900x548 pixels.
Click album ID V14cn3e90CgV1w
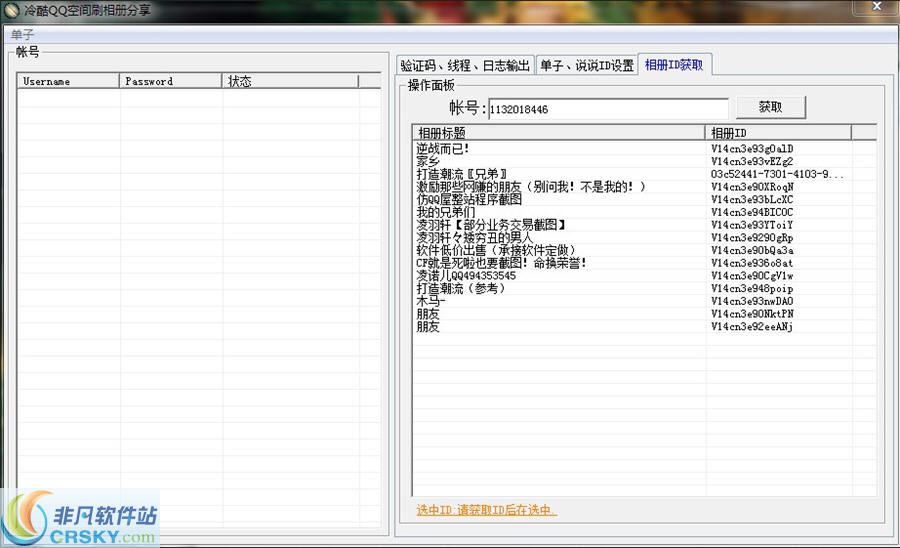(x=752, y=275)
